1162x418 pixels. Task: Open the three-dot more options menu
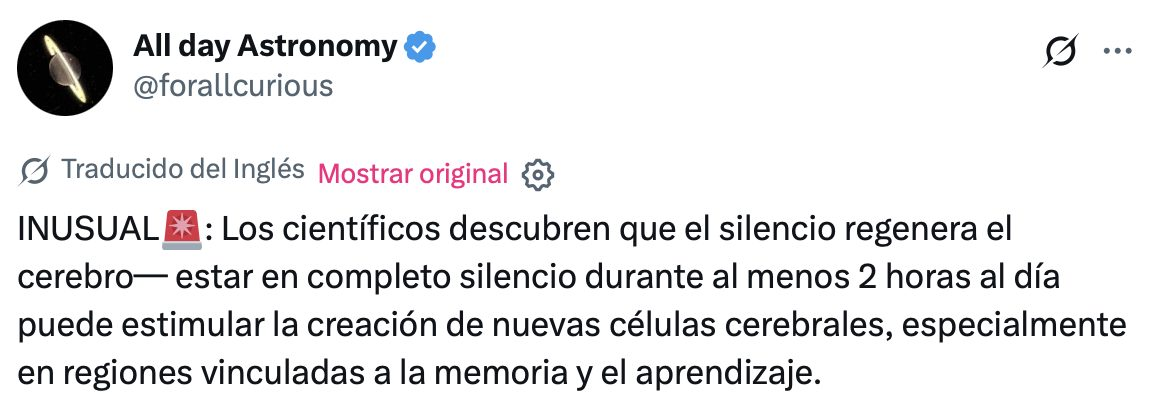click(x=1116, y=52)
